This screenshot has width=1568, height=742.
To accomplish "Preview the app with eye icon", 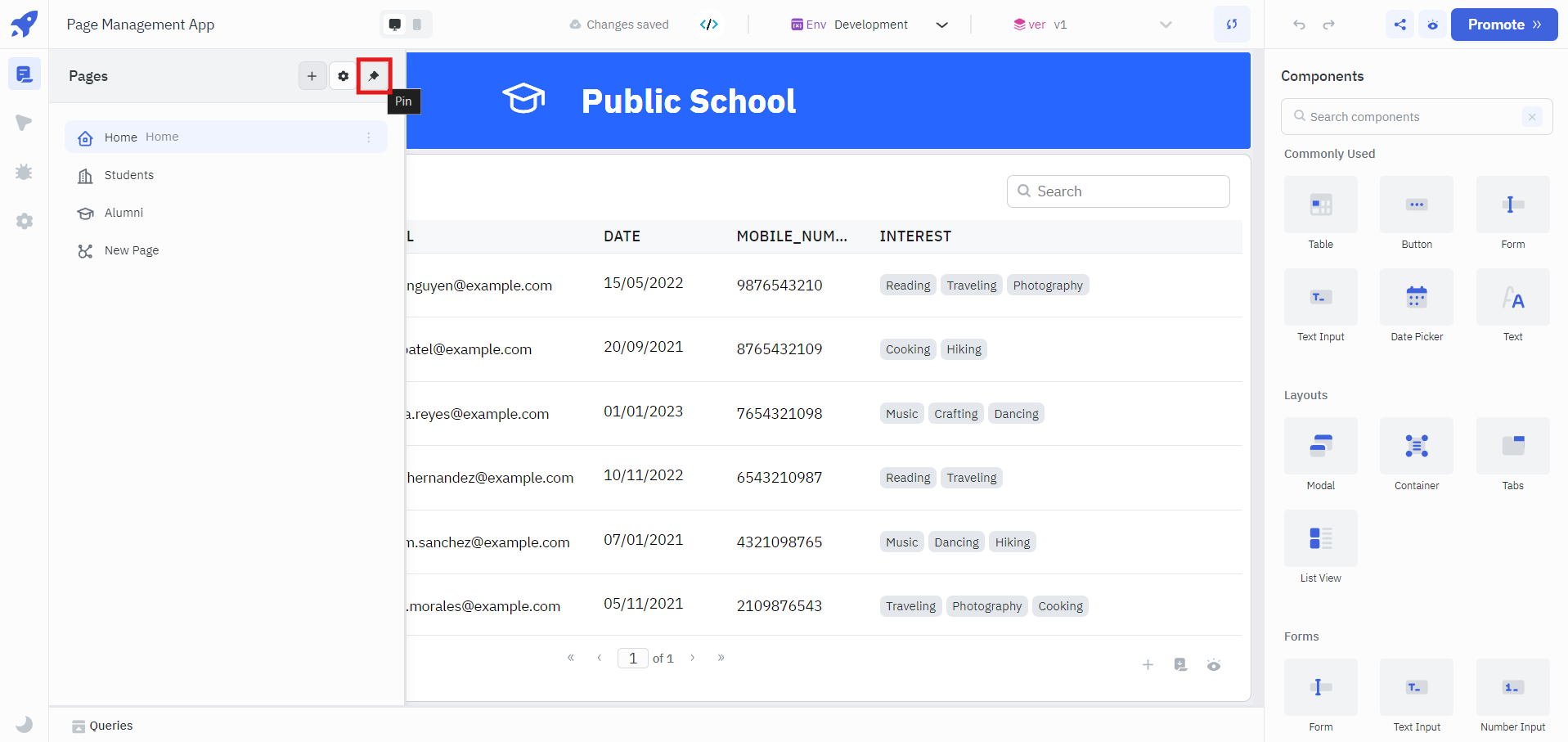I will pos(1433,25).
